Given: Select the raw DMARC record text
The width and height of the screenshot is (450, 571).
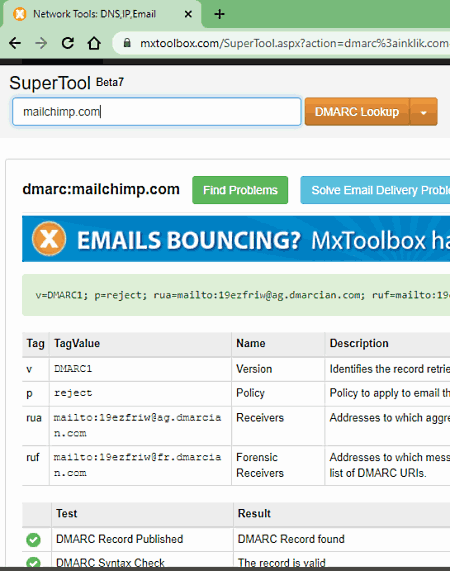Looking at the screenshot, I should click(242, 295).
